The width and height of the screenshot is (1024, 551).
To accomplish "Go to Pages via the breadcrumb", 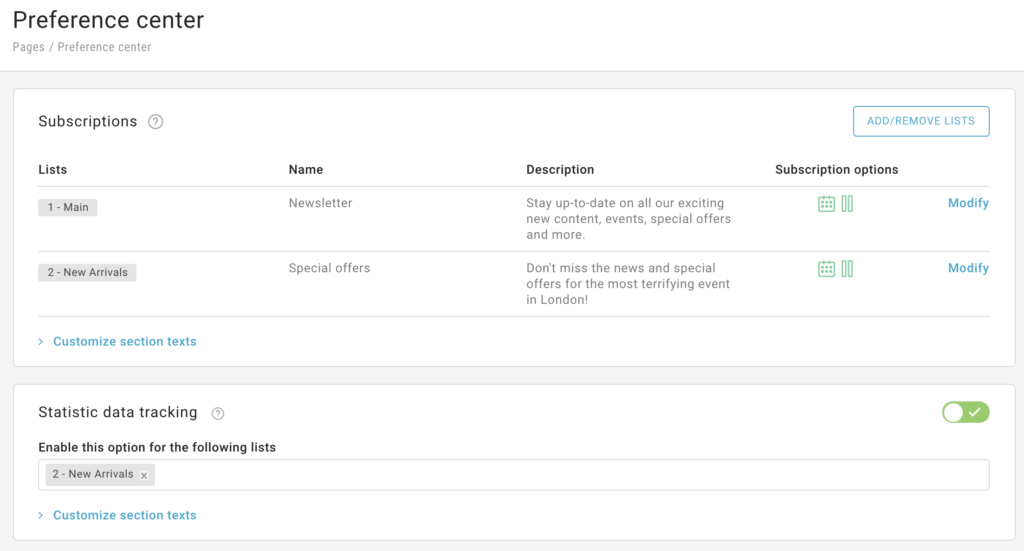I will pyautogui.click(x=28, y=47).
